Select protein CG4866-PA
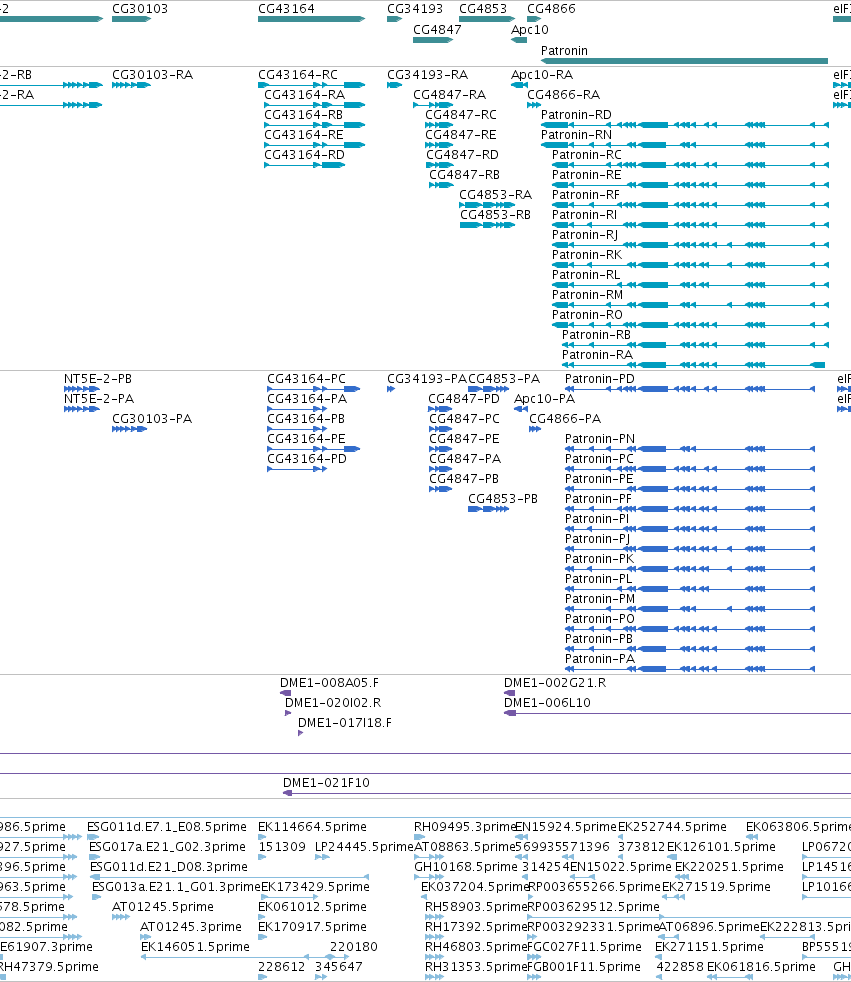This screenshot has width=851, height=982. [x=565, y=420]
